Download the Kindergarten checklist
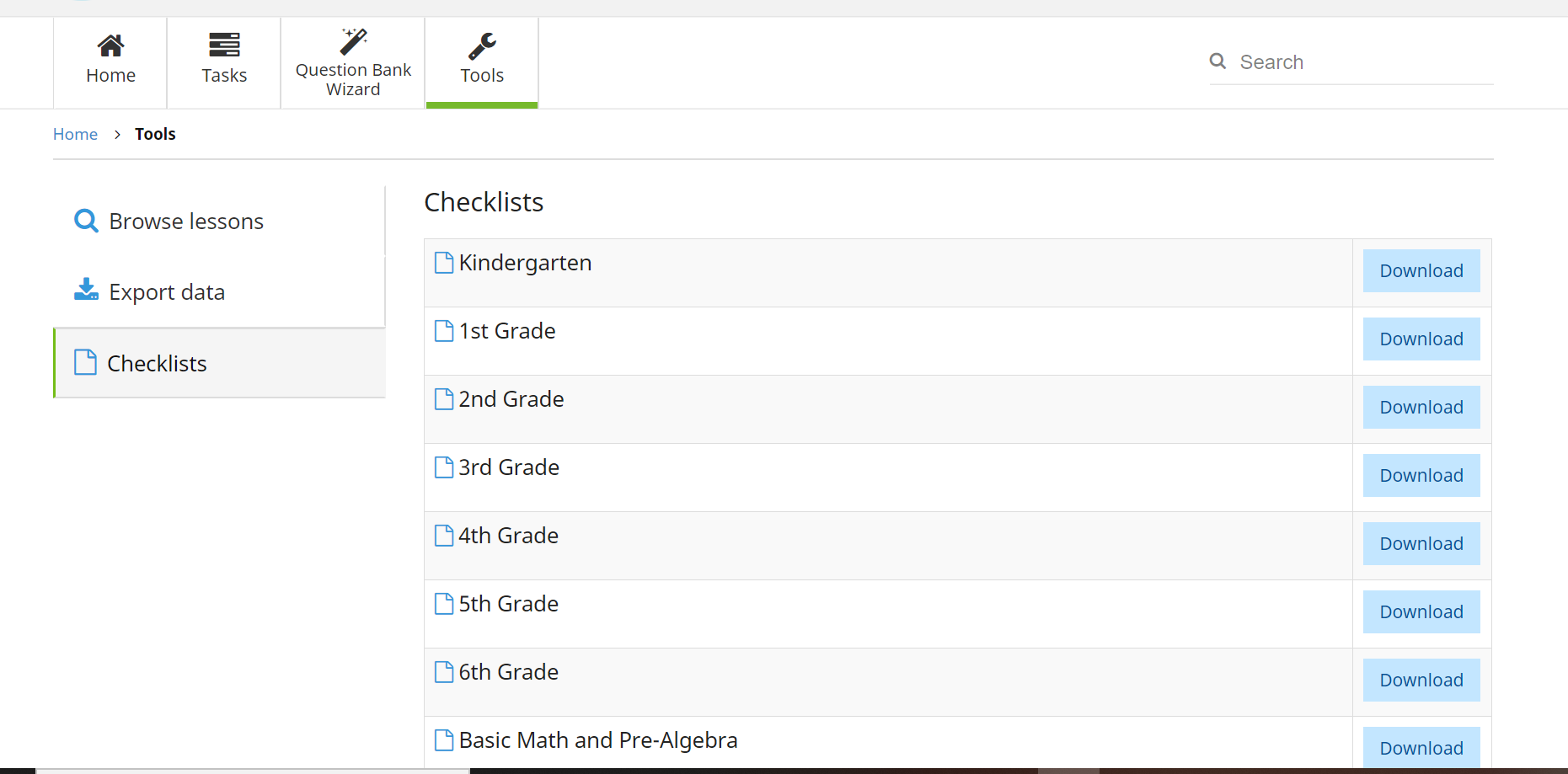The width and height of the screenshot is (1568, 774). pos(1421,271)
